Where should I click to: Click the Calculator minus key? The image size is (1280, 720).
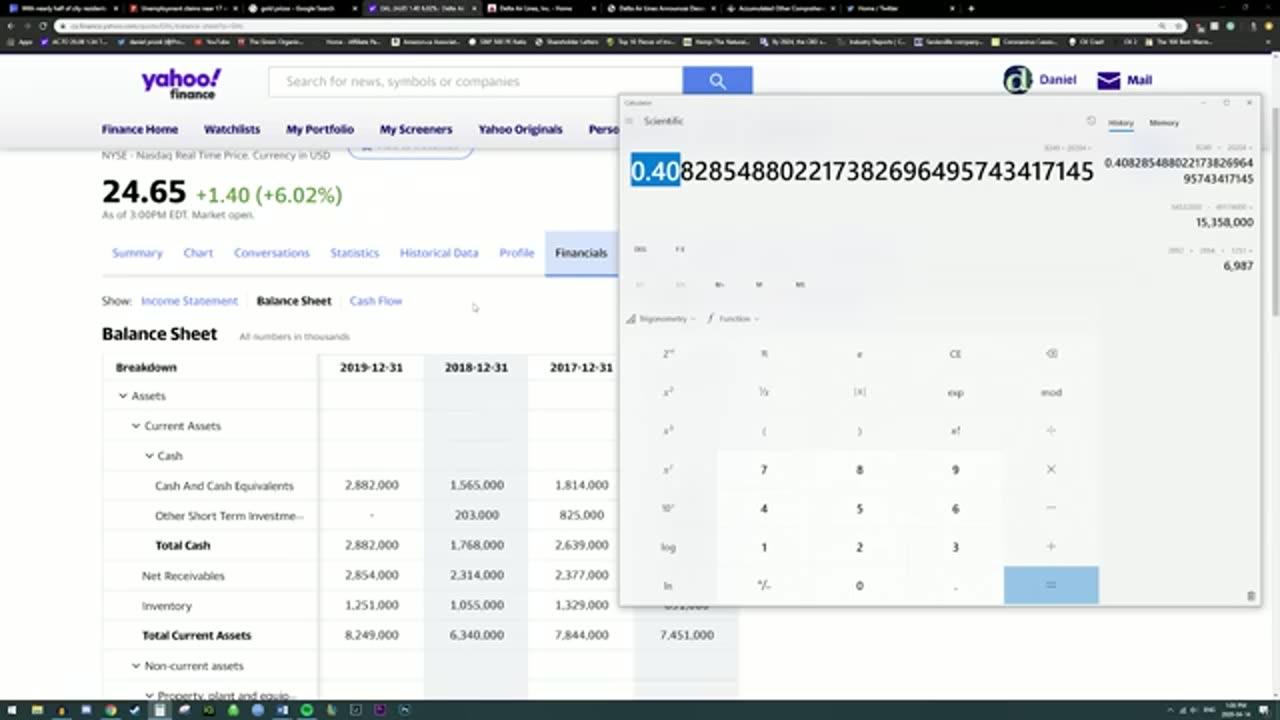(1051, 508)
